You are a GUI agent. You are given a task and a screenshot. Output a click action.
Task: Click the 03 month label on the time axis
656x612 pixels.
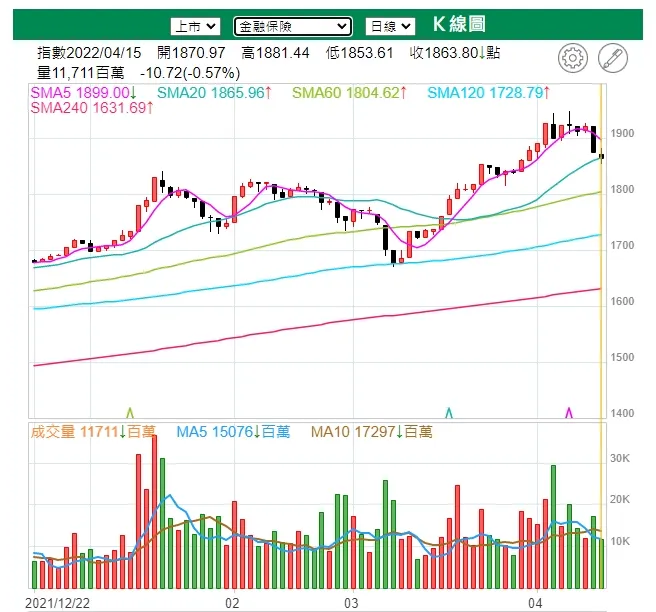351,603
